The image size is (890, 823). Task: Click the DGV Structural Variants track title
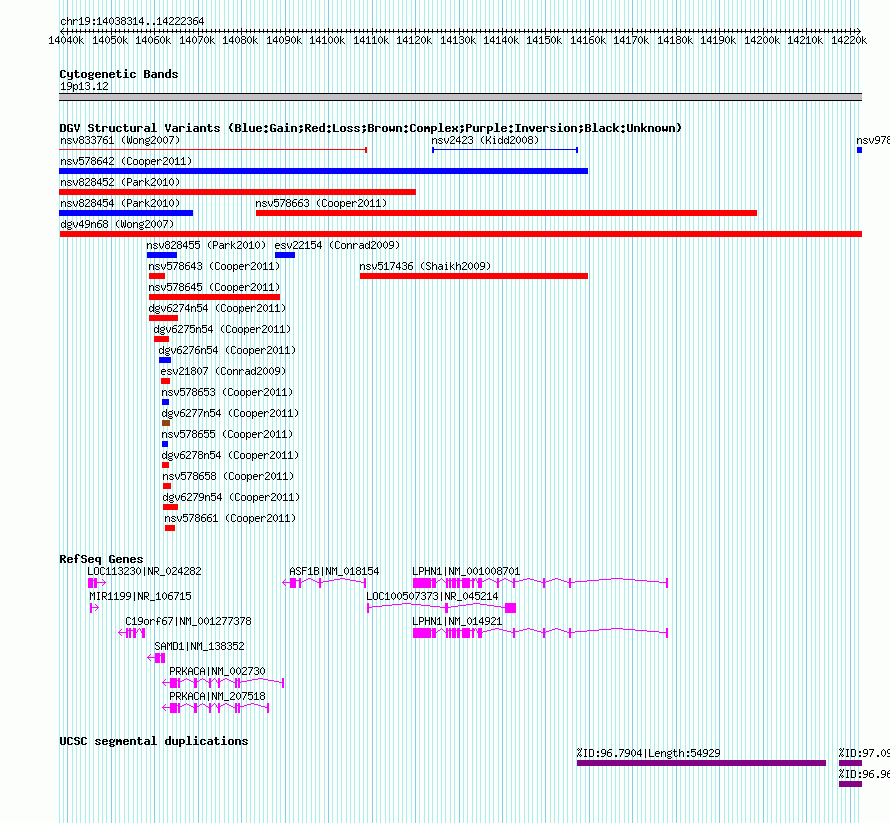point(370,128)
